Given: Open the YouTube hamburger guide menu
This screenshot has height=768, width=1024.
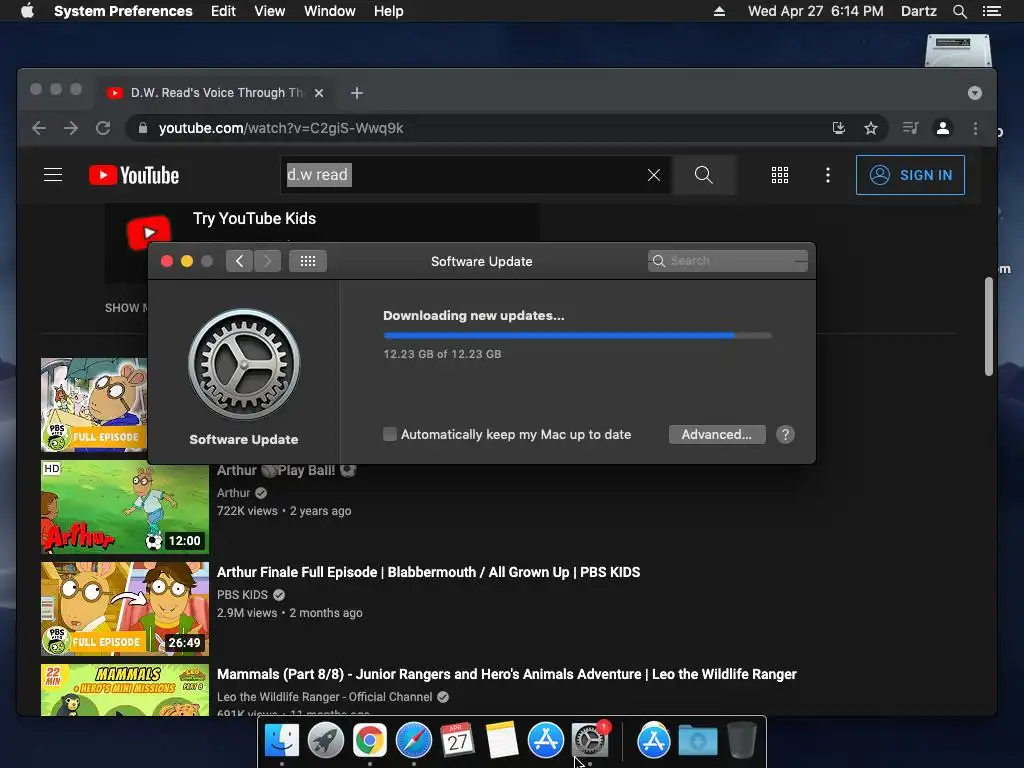Looking at the screenshot, I should 53,175.
